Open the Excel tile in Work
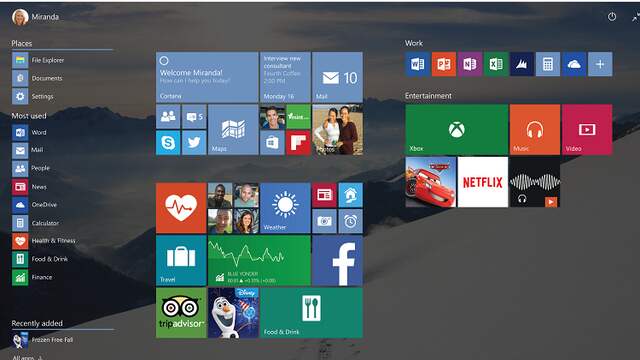 pyautogui.click(x=496, y=64)
